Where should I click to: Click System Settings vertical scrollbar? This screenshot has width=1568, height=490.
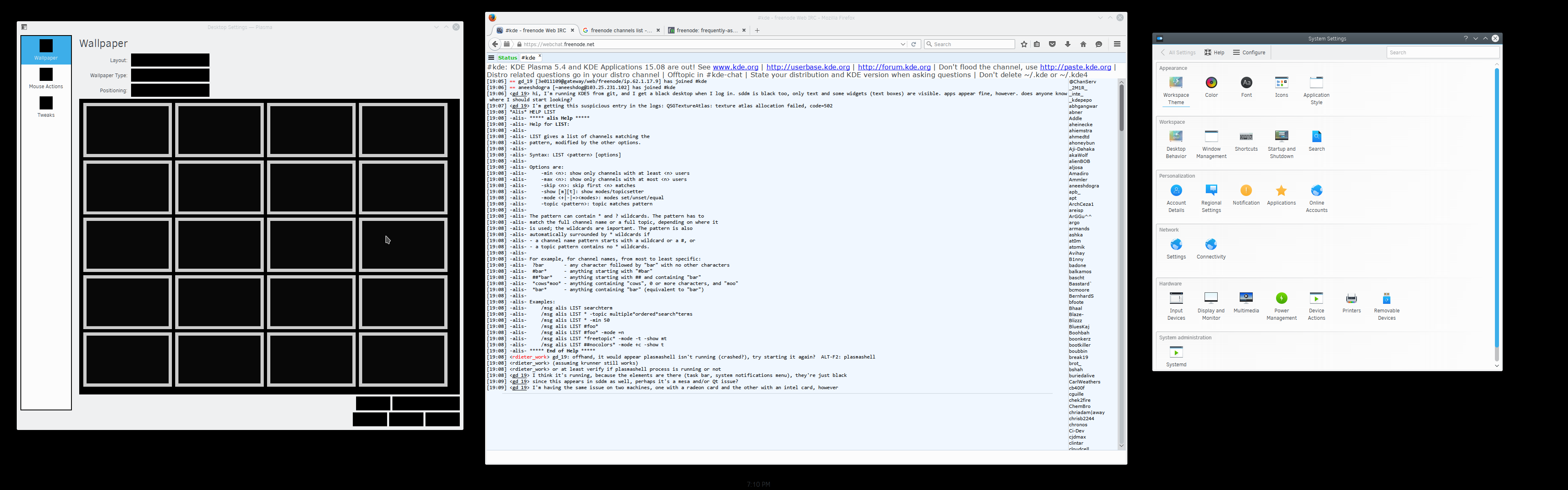pyautogui.click(x=1496, y=207)
